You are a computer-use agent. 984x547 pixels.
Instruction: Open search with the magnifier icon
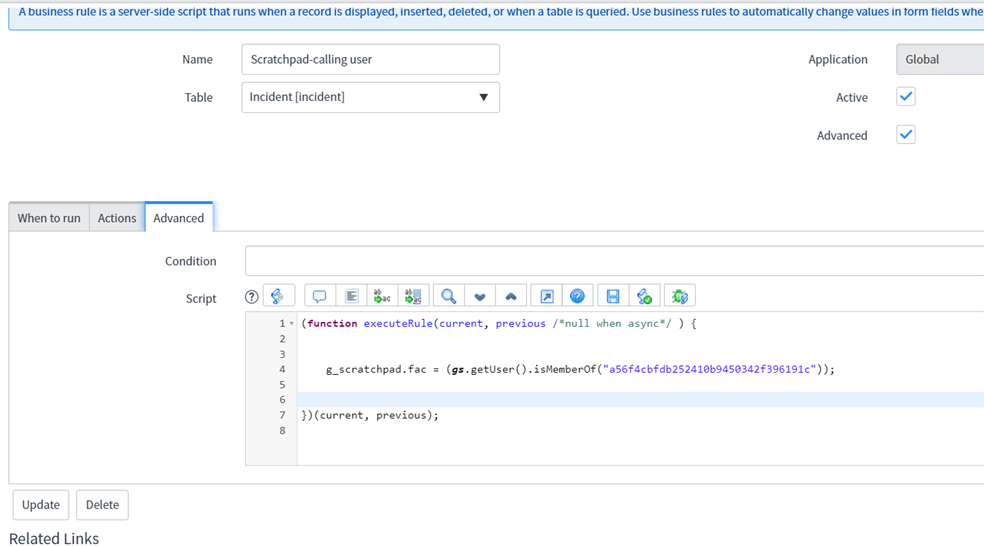point(449,296)
